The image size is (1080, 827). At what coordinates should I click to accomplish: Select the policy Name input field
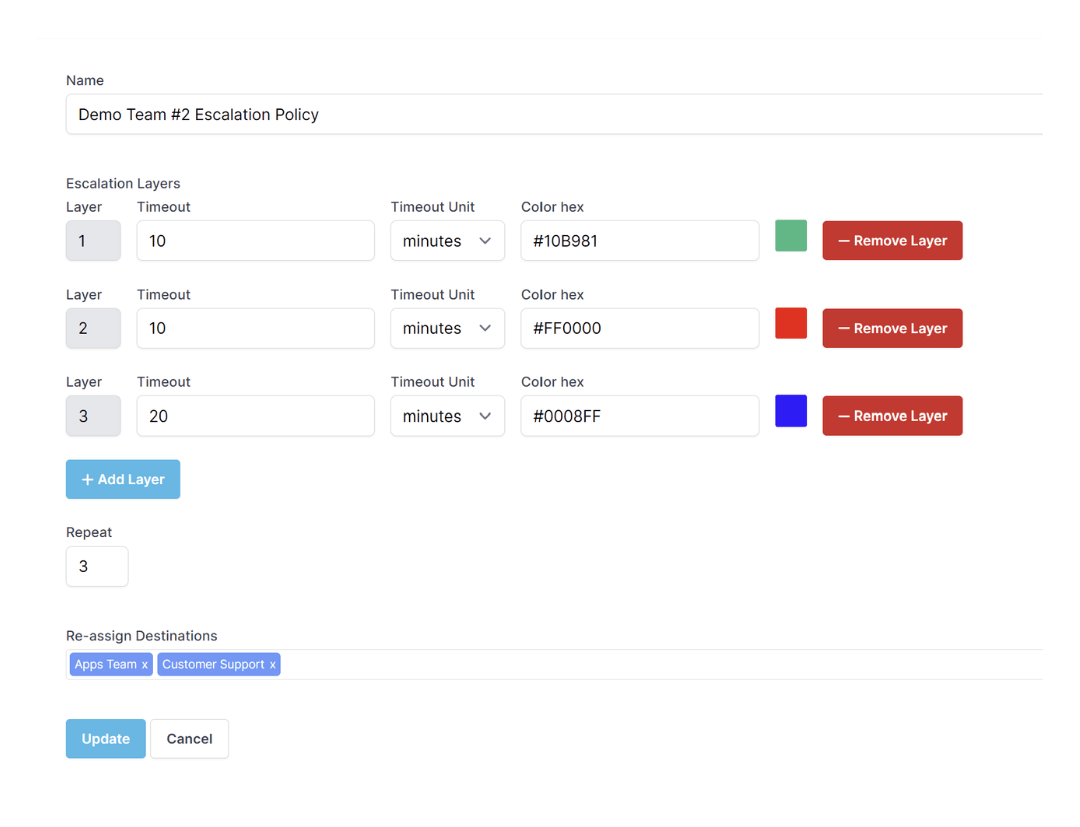[400, 114]
